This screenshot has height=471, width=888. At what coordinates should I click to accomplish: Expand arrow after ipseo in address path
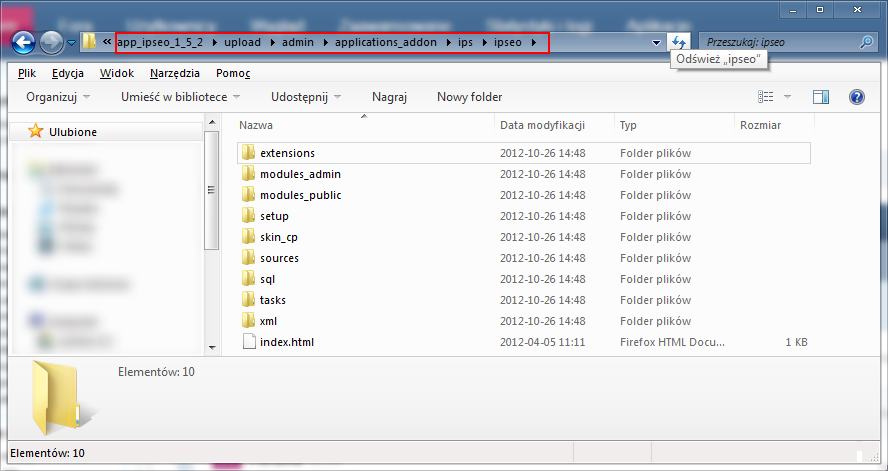click(533, 42)
